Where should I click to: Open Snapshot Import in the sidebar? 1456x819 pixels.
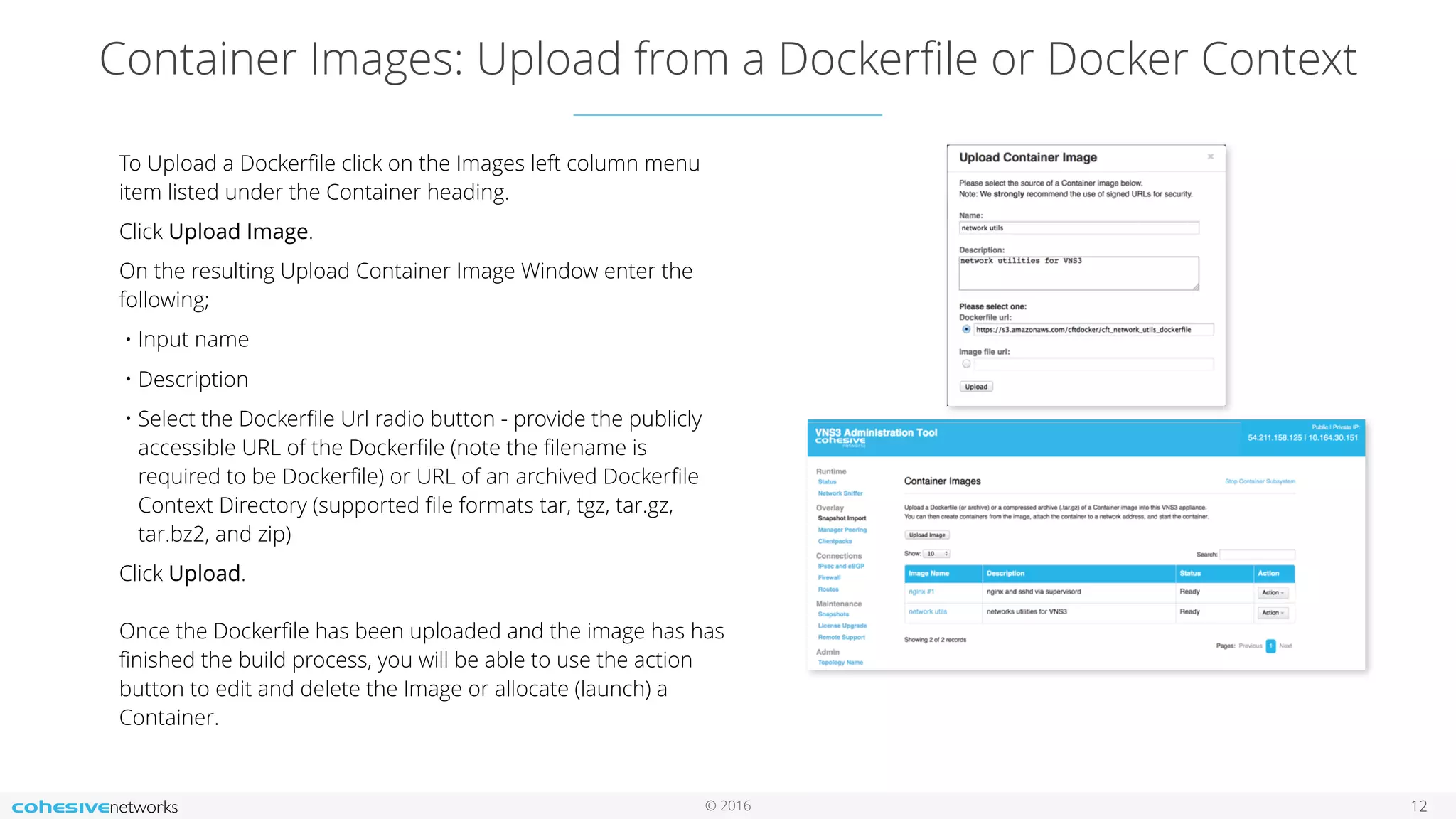[x=842, y=518]
